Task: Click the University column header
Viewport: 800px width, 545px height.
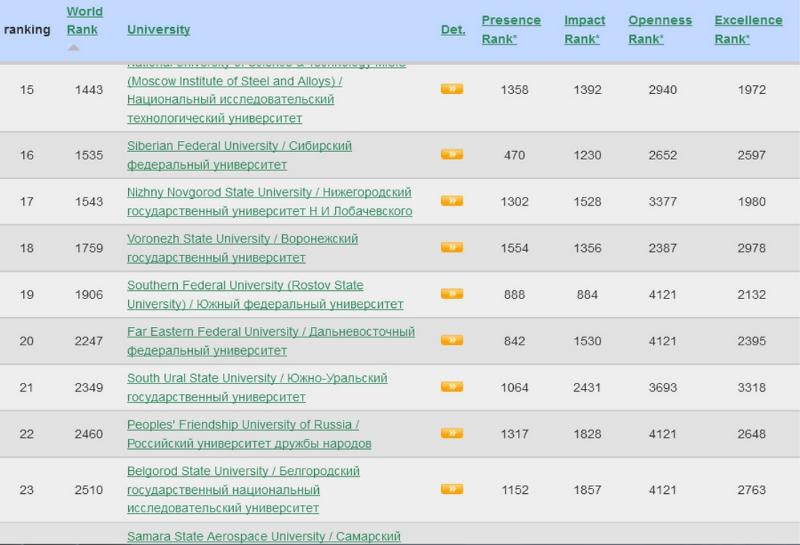Action: point(158,30)
